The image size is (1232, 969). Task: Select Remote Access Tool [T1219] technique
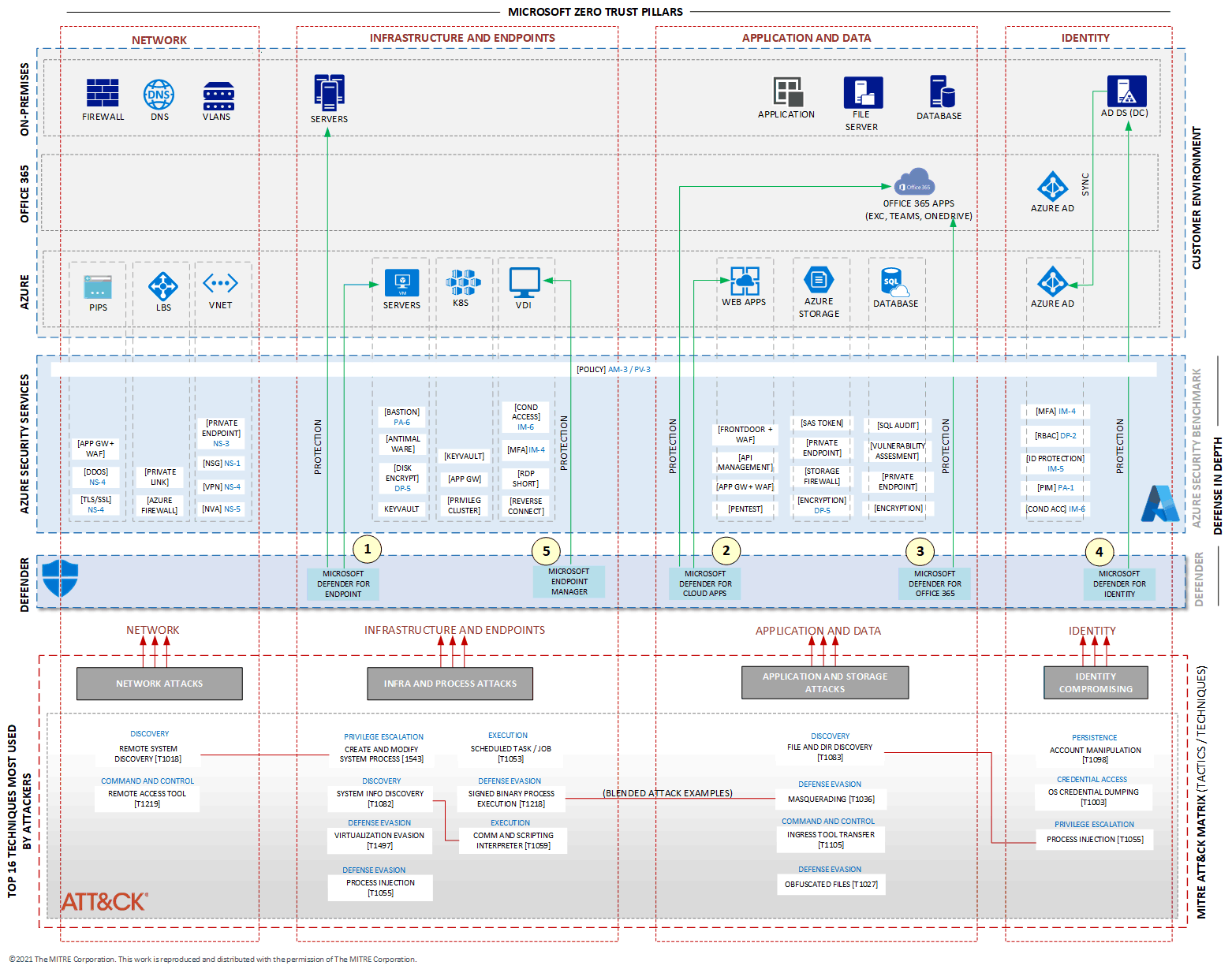147,799
